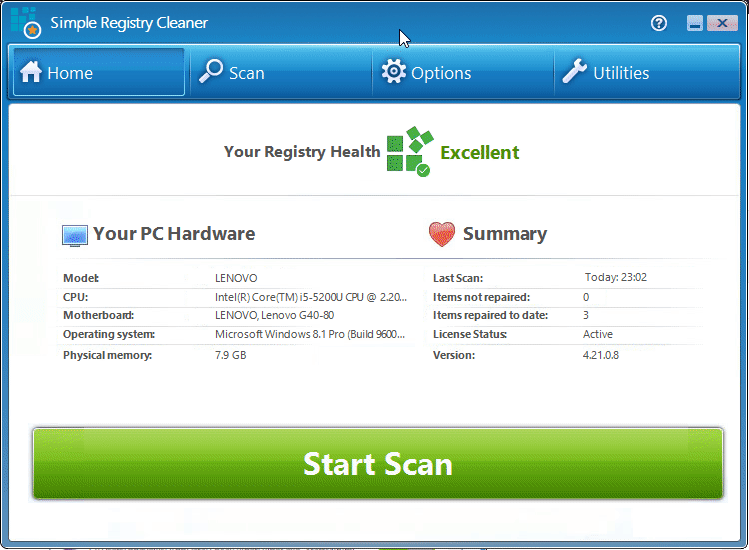This screenshot has width=749, height=550.
Task: Click the PC monitor icon beside Your PC Hardware
Action: (75, 236)
